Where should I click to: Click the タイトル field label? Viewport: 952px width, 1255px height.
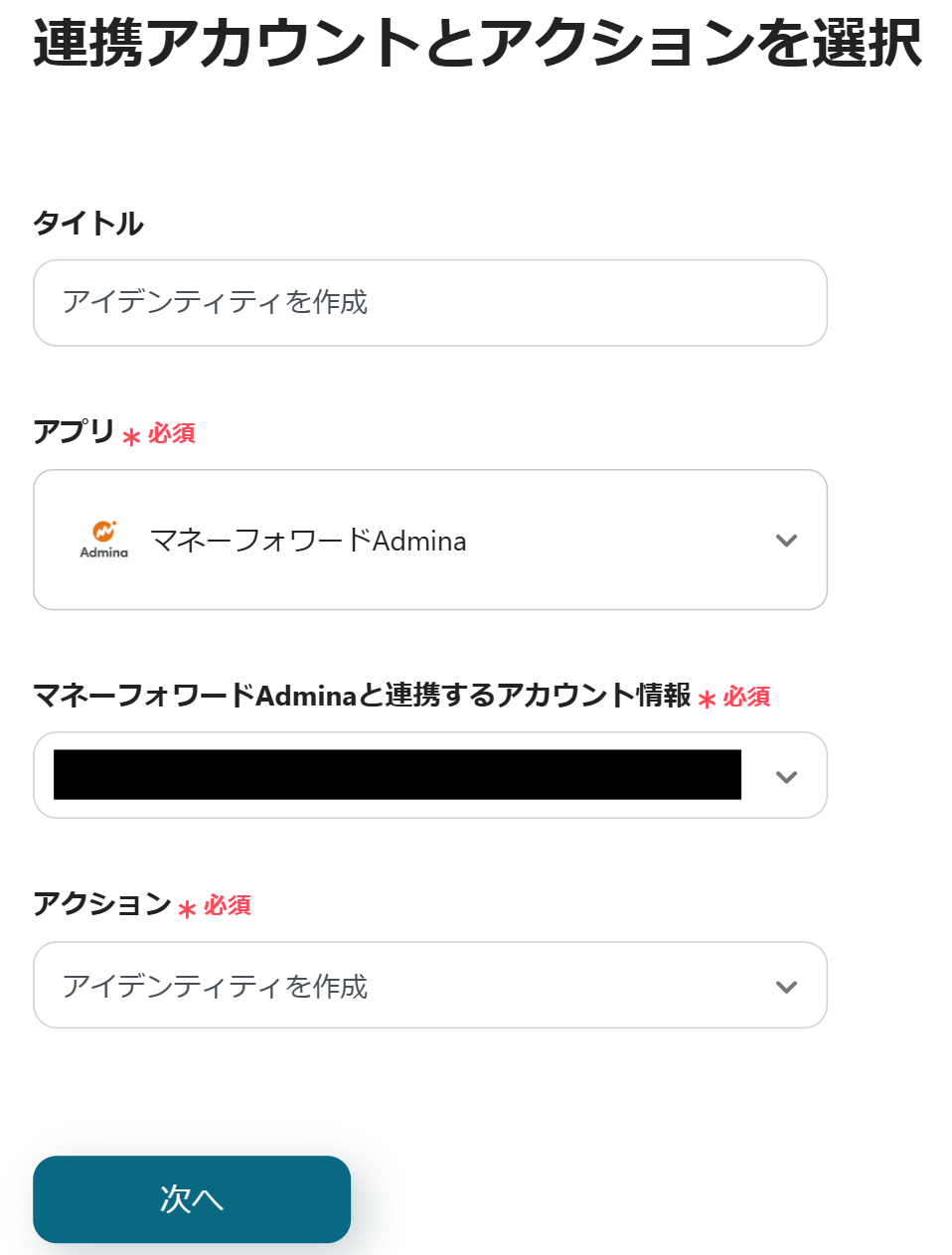pos(88,224)
